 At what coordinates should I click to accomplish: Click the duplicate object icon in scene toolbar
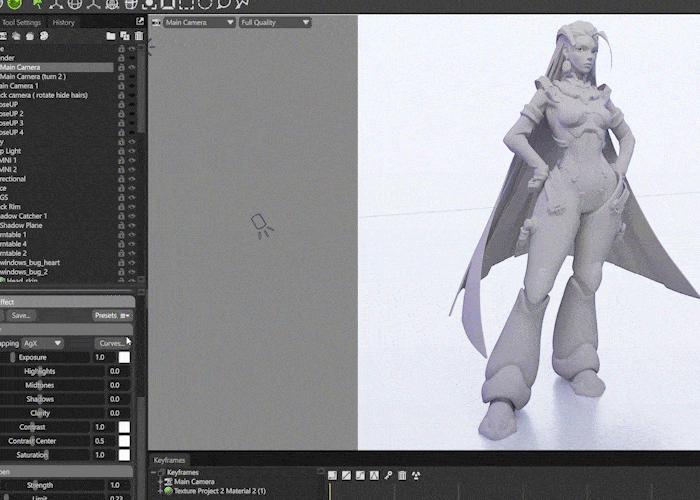125,36
